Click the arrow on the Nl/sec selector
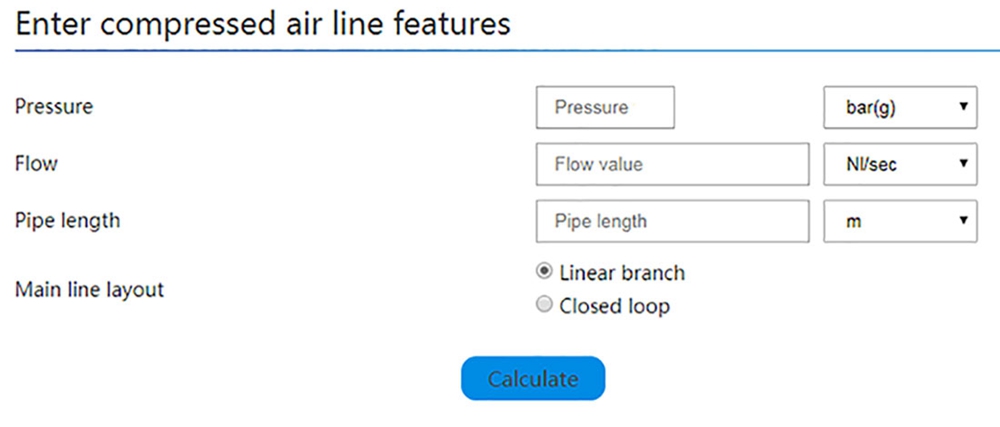This screenshot has height=427, width=1000. tap(962, 164)
